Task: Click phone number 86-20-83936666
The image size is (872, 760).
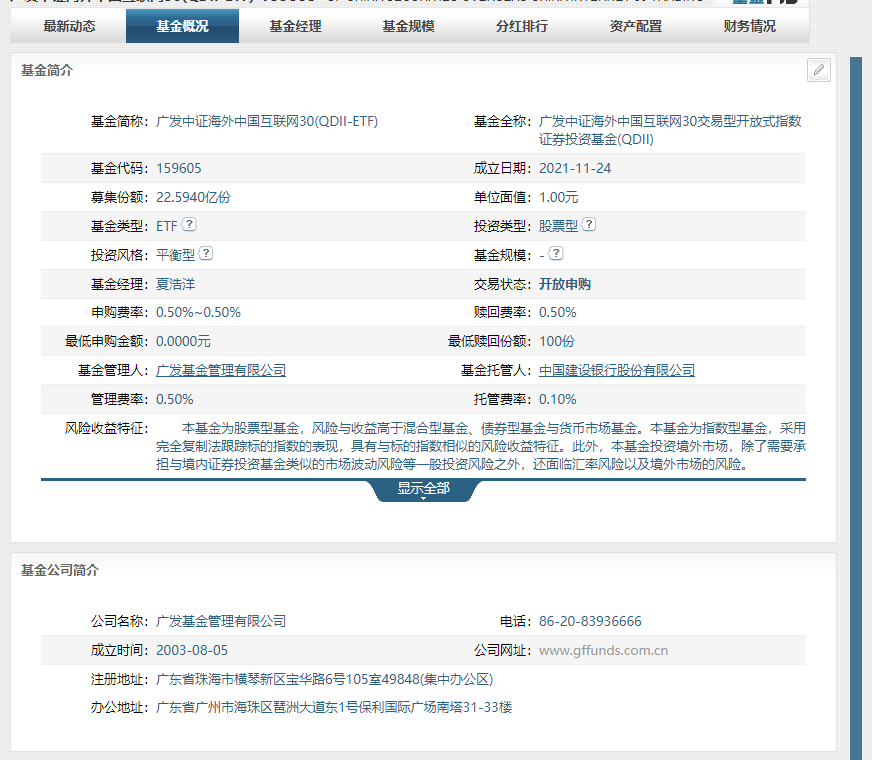Action: 590,621
